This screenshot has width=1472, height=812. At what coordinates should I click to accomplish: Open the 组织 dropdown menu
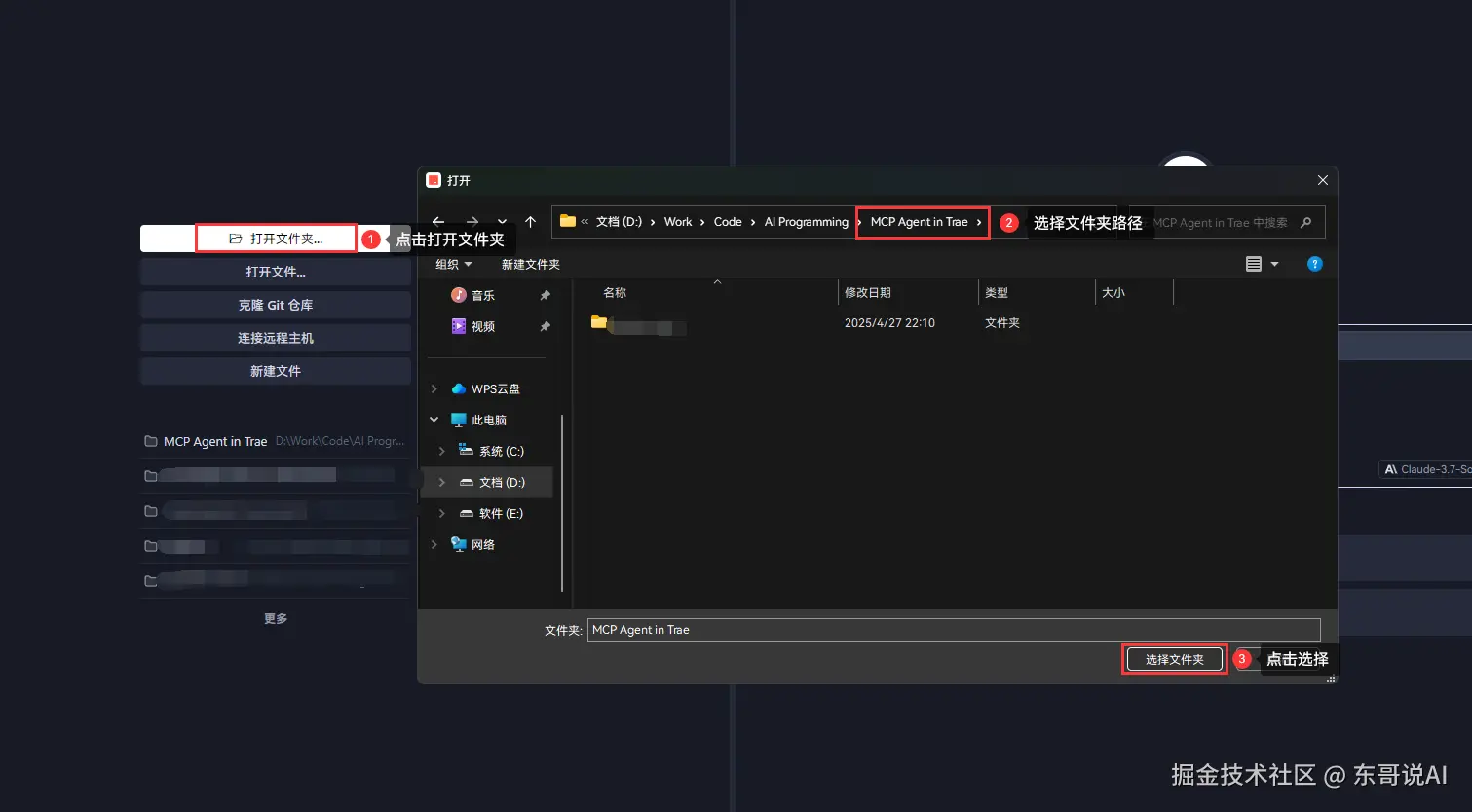[x=454, y=264]
